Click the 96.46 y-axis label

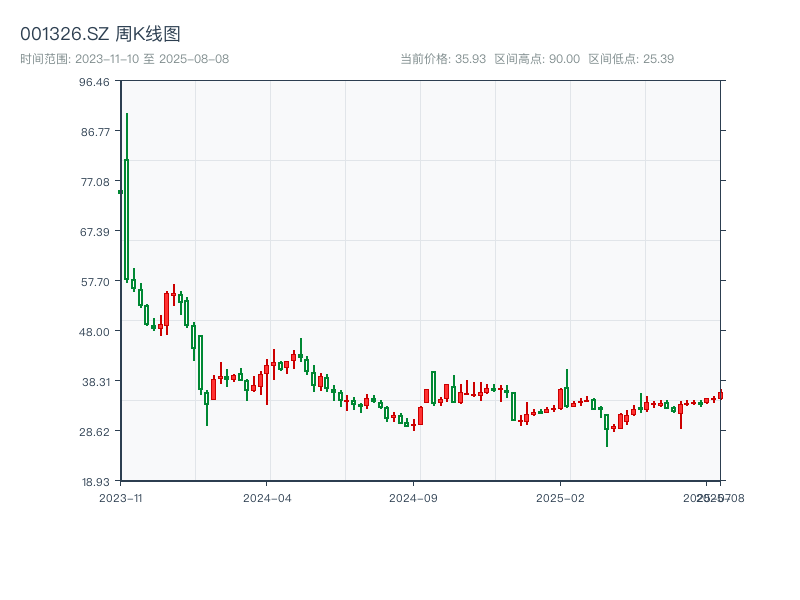[x=94, y=82]
